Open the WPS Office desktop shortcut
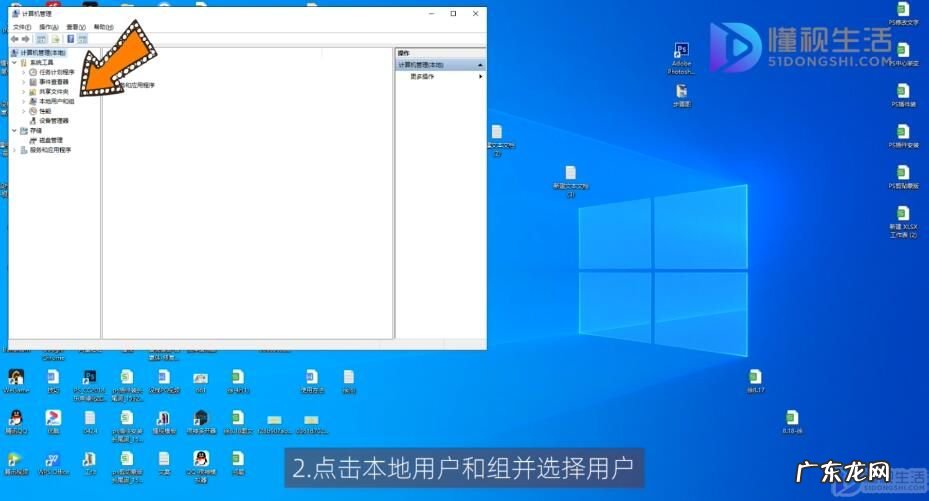The height and width of the screenshot is (501, 929). point(53,464)
